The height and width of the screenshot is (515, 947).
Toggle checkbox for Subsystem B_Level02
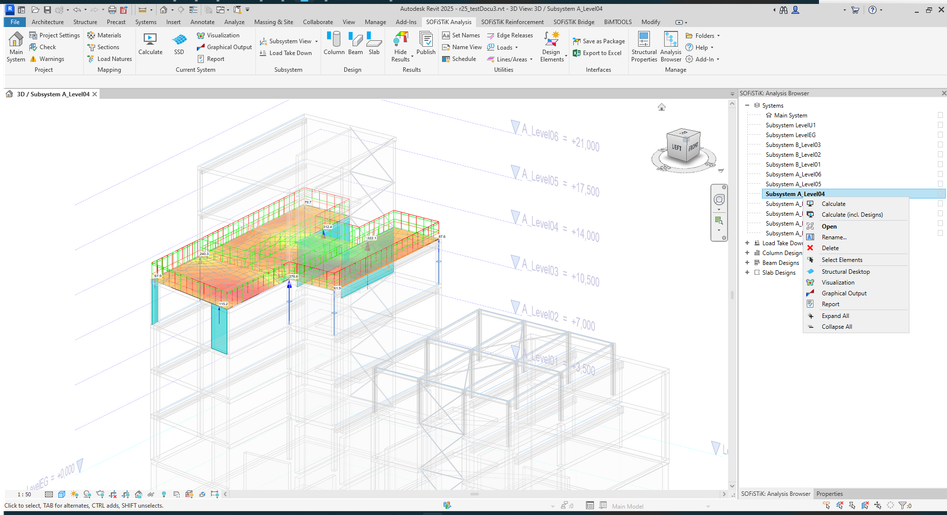click(940, 155)
